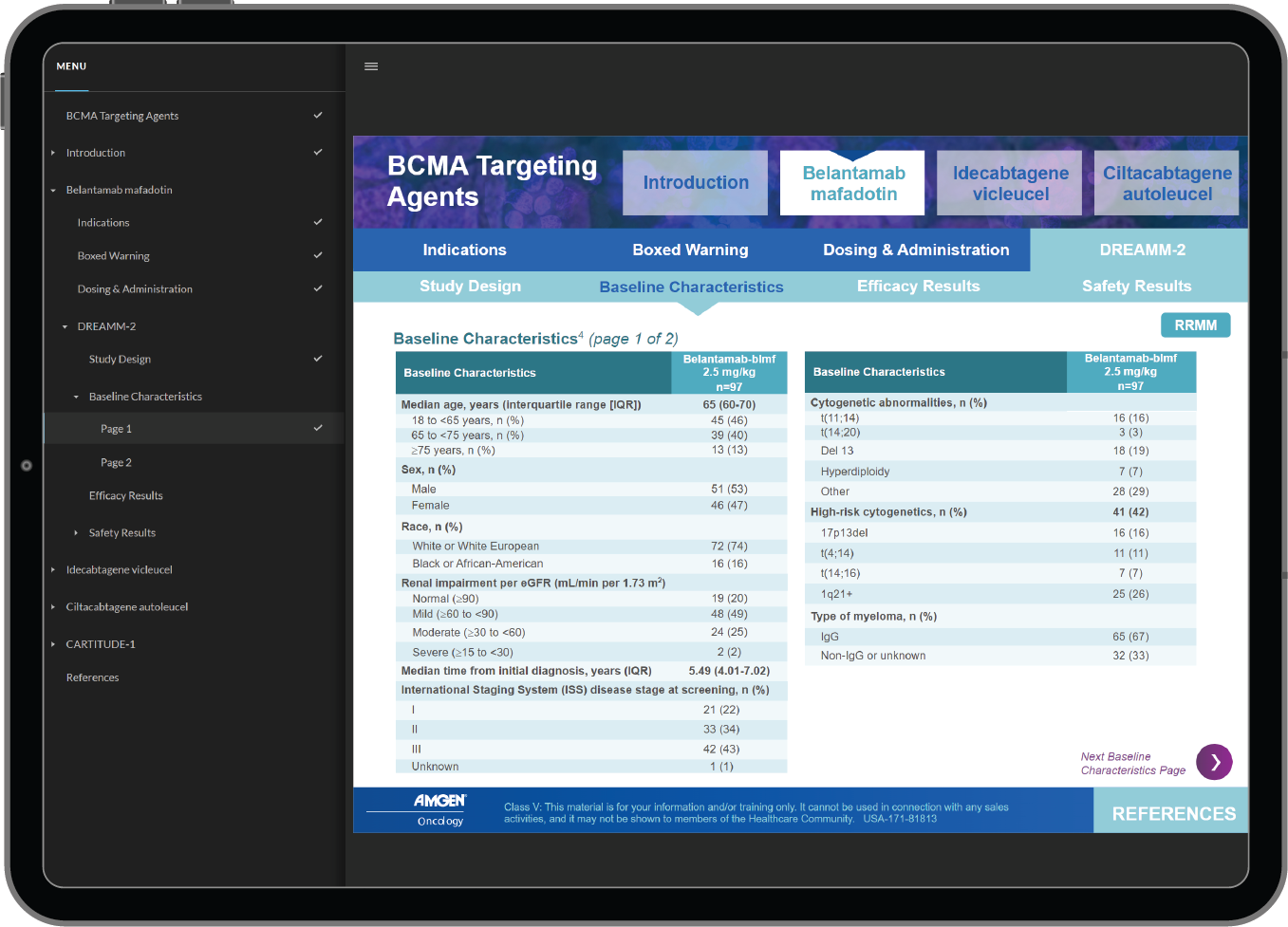Select Page 2 in side menu
This screenshot has height=927, width=1288.
(116, 462)
